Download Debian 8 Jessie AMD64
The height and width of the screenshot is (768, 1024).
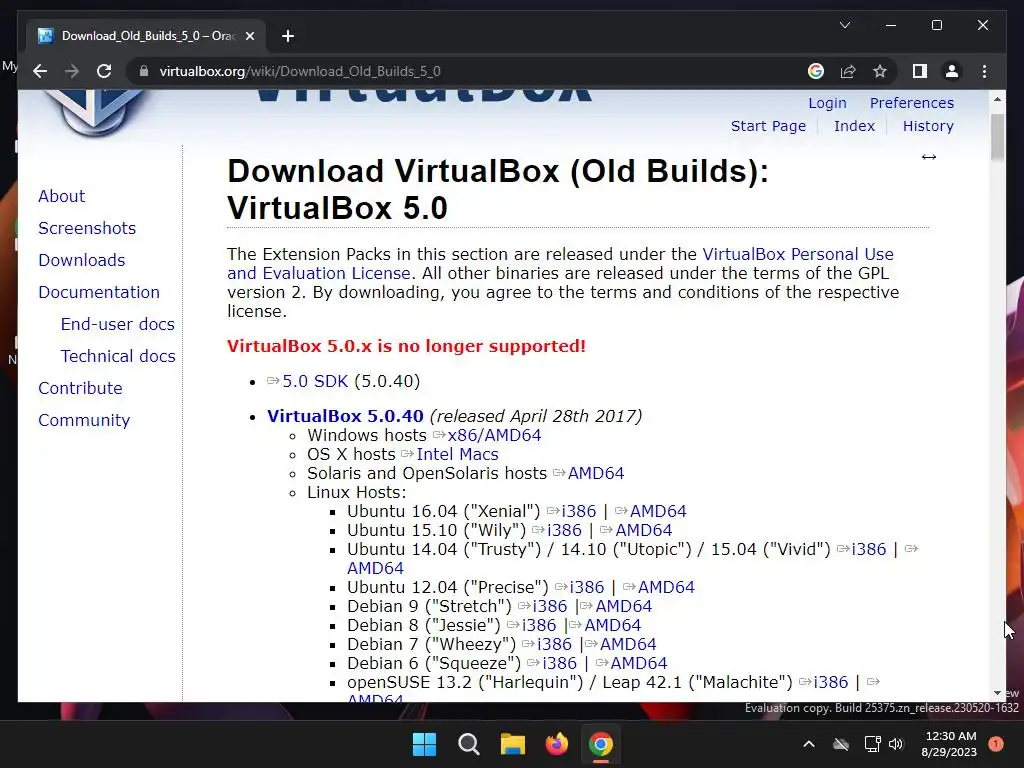point(613,624)
